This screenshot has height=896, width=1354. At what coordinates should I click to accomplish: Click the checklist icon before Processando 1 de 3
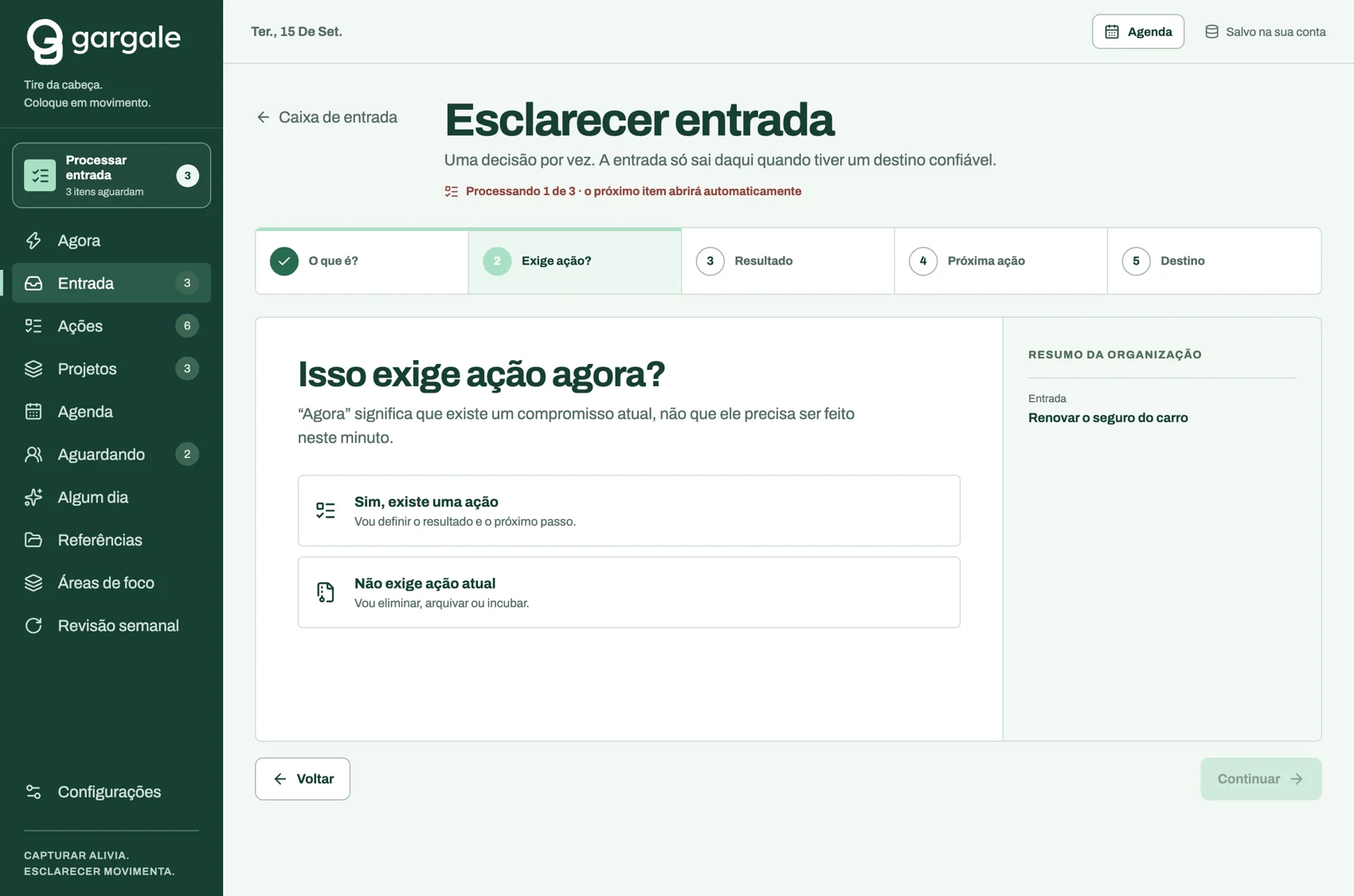pyautogui.click(x=452, y=191)
